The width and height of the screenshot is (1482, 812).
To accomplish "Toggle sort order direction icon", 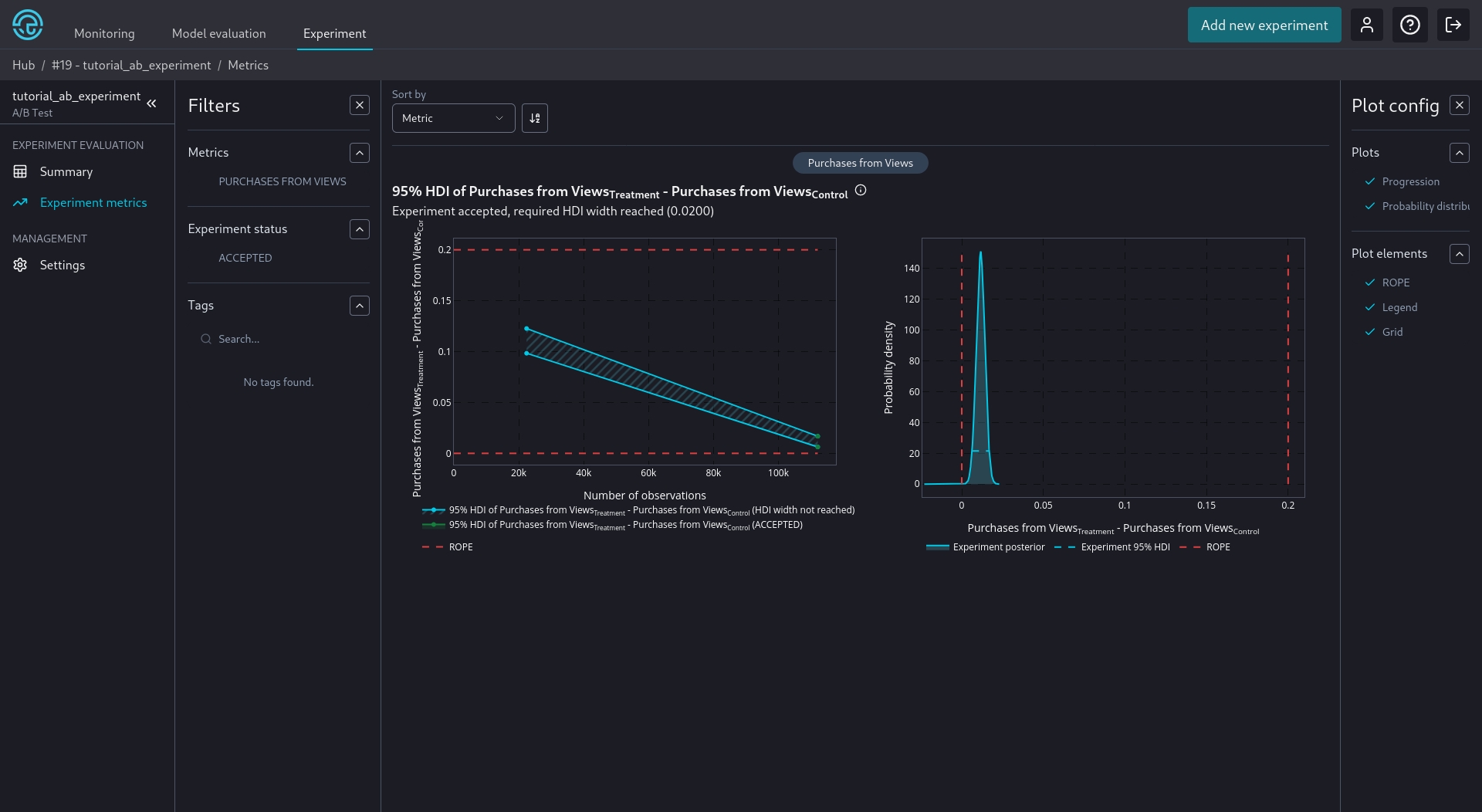I will [x=534, y=118].
